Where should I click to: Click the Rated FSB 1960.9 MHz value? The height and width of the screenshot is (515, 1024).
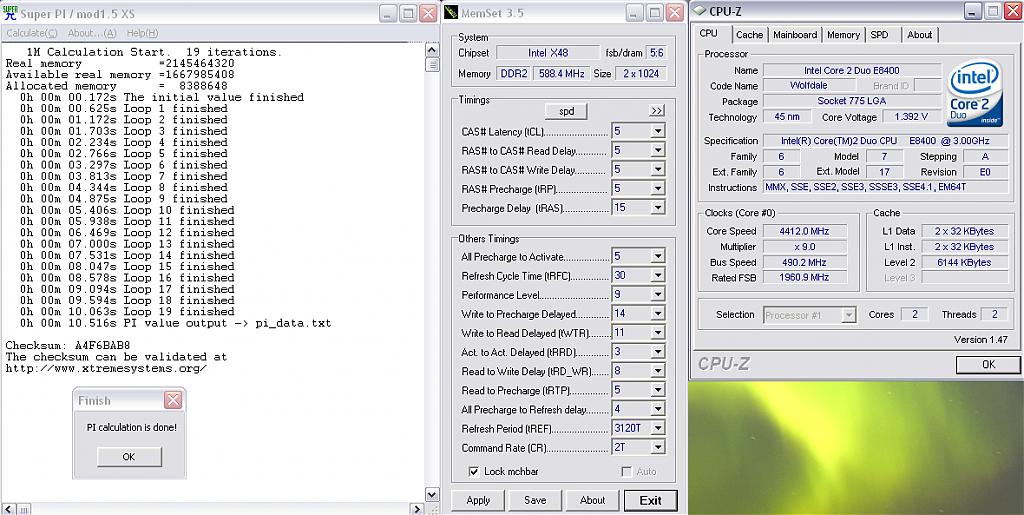805,278
